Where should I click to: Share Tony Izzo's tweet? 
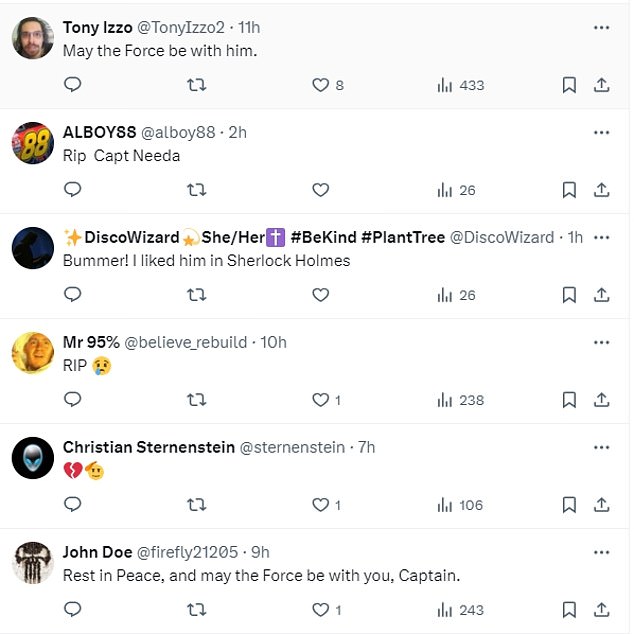pos(602,85)
